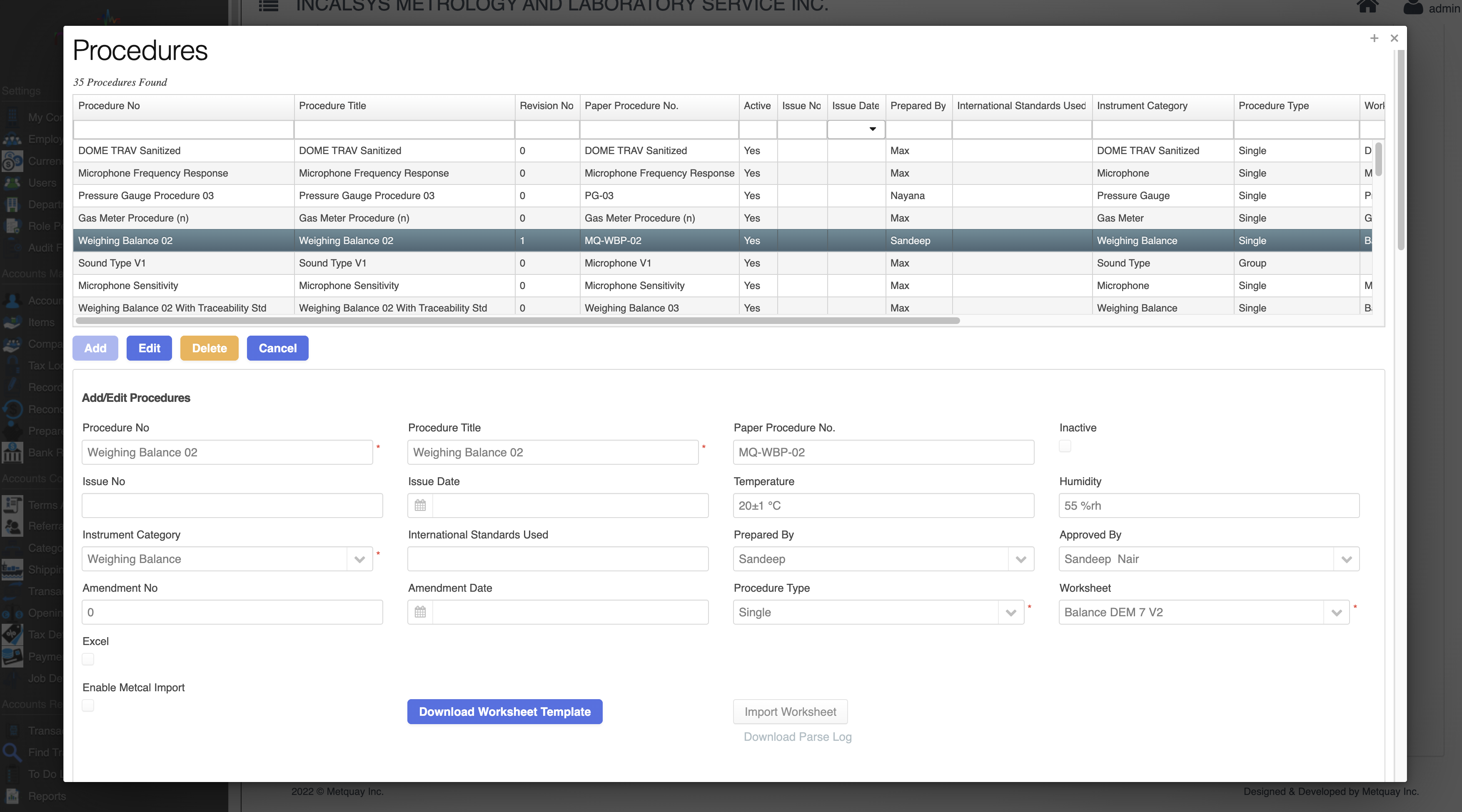
Task: Click the Reports sidebar icon
Action: click(12, 796)
